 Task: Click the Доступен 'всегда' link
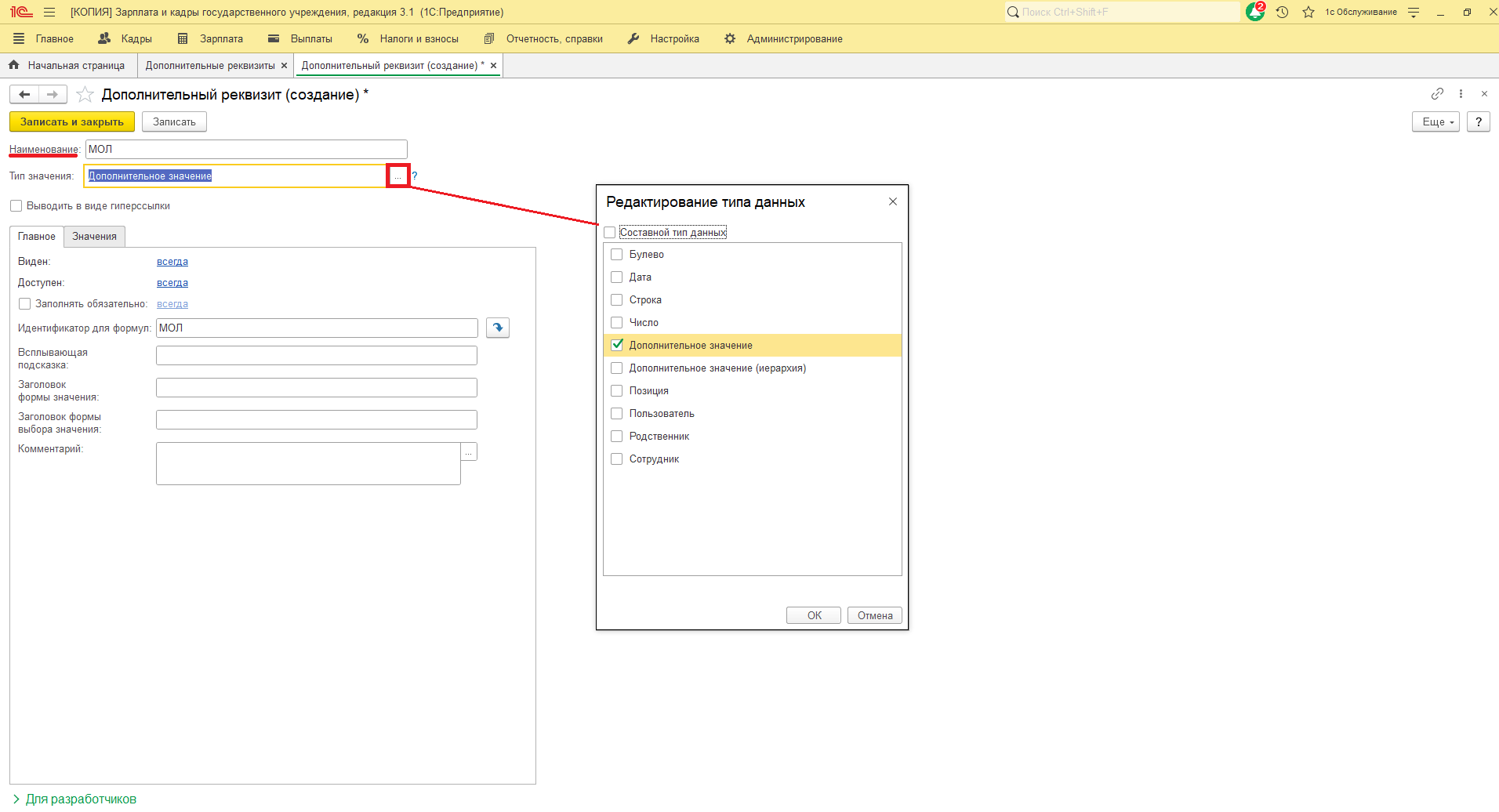coord(172,283)
